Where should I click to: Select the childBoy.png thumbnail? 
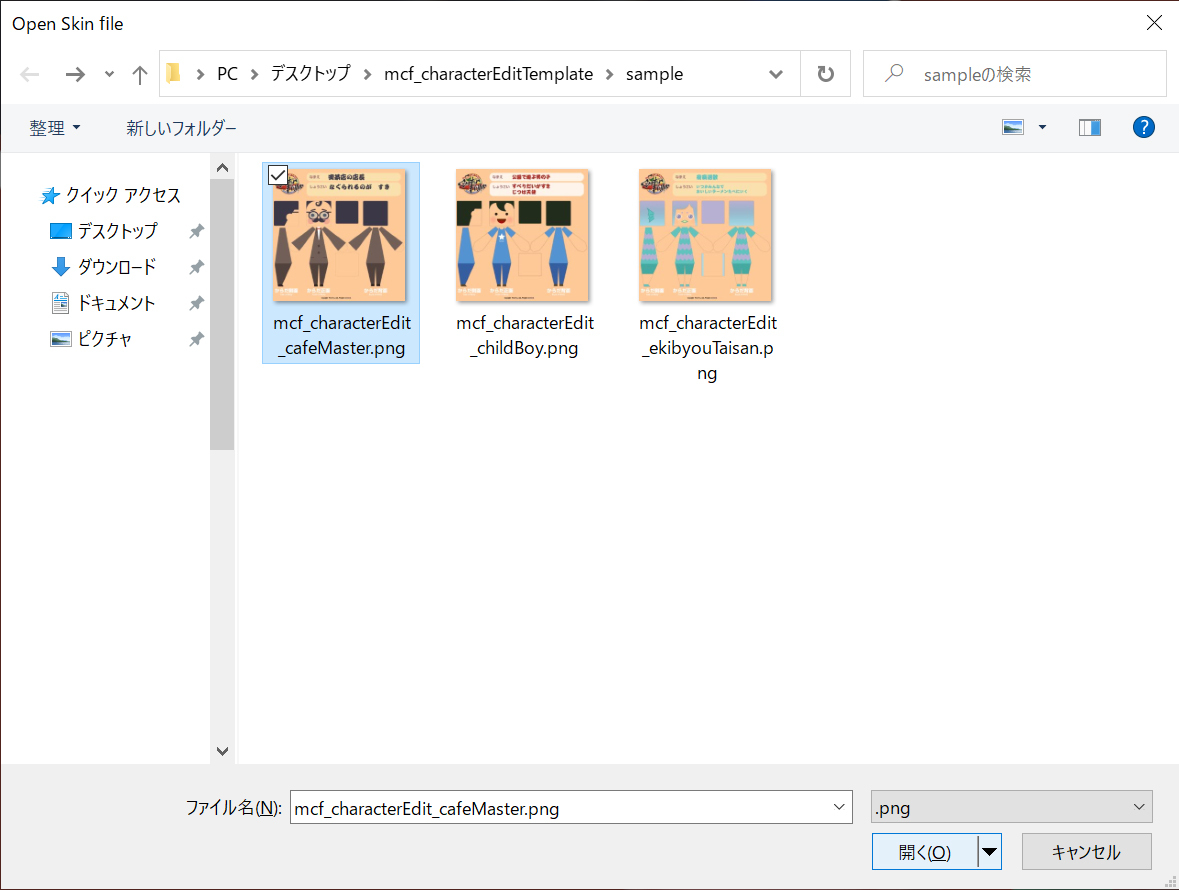tap(523, 235)
